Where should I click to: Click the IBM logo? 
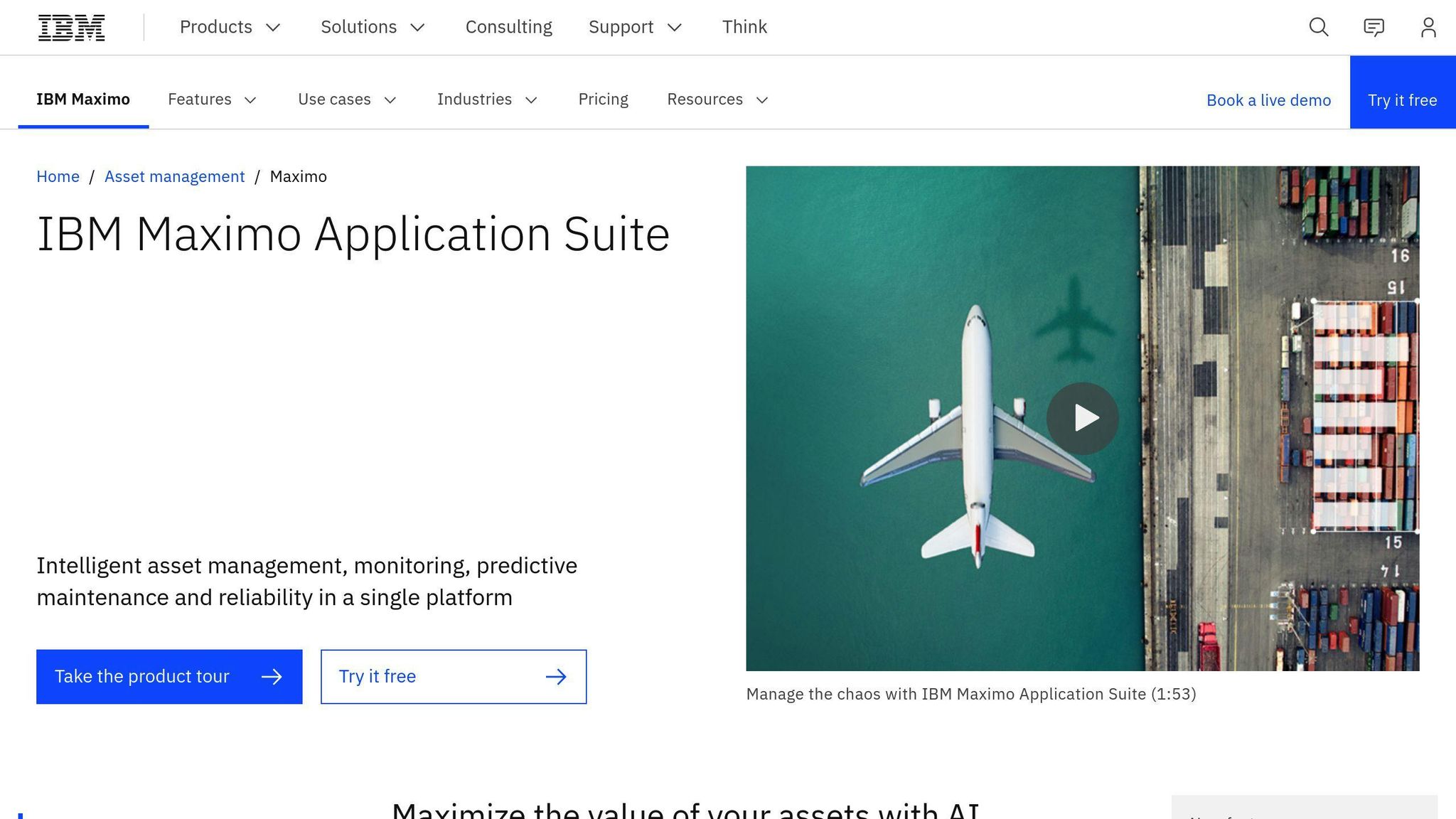pyautogui.click(x=71, y=27)
